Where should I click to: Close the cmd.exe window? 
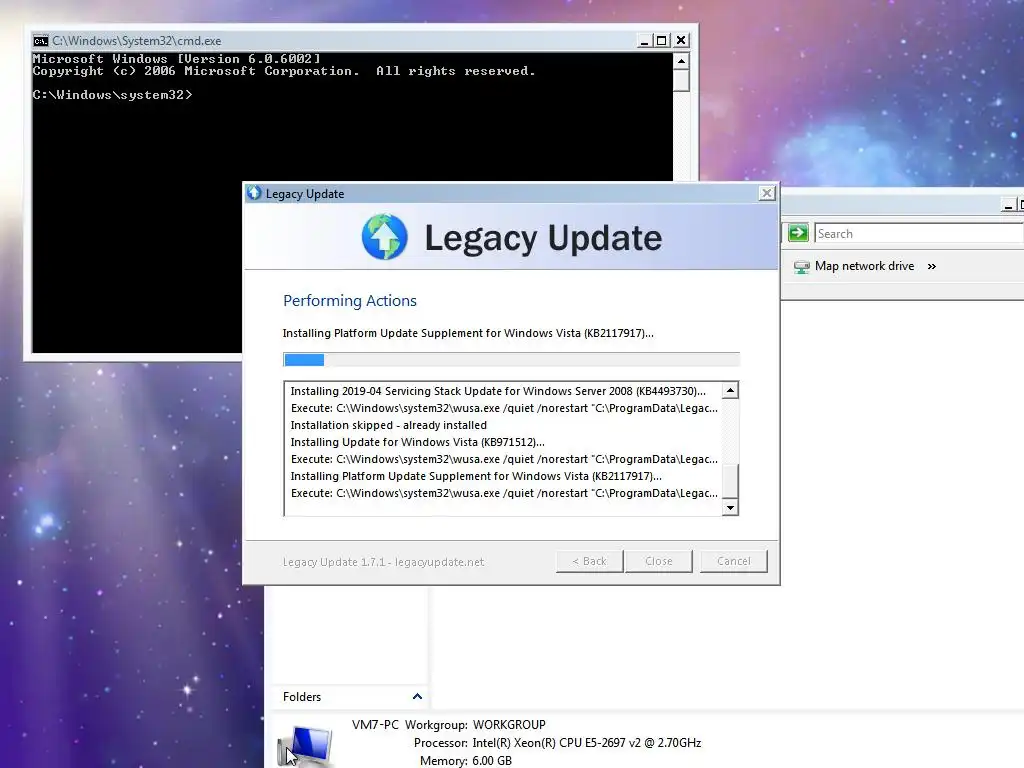tap(680, 40)
